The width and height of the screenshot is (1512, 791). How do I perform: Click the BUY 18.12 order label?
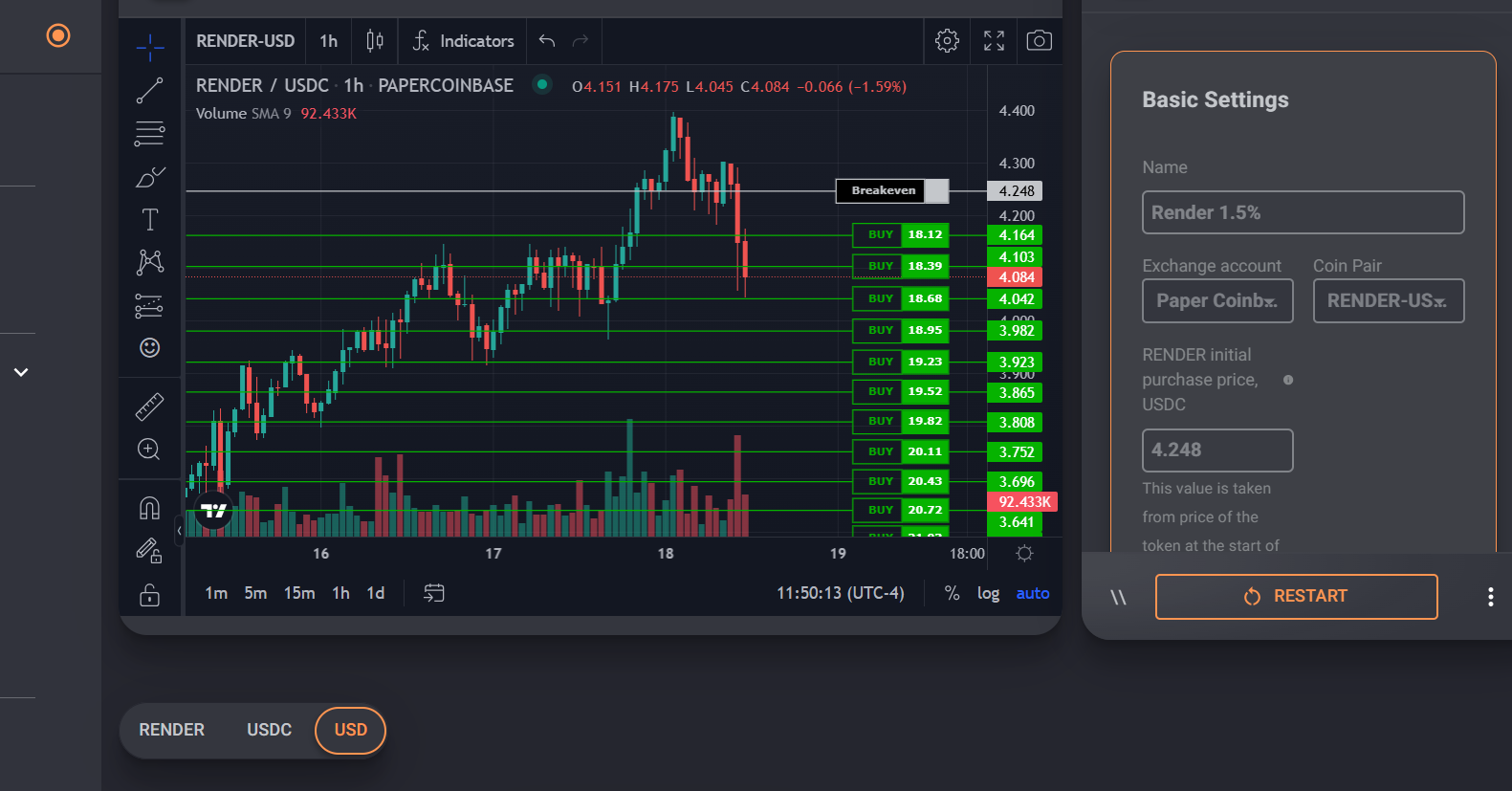[x=900, y=234]
